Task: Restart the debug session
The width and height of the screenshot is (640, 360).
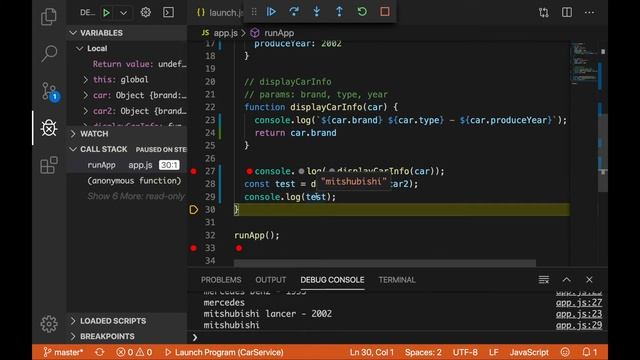Action: pyautogui.click(x=362, y=11)
